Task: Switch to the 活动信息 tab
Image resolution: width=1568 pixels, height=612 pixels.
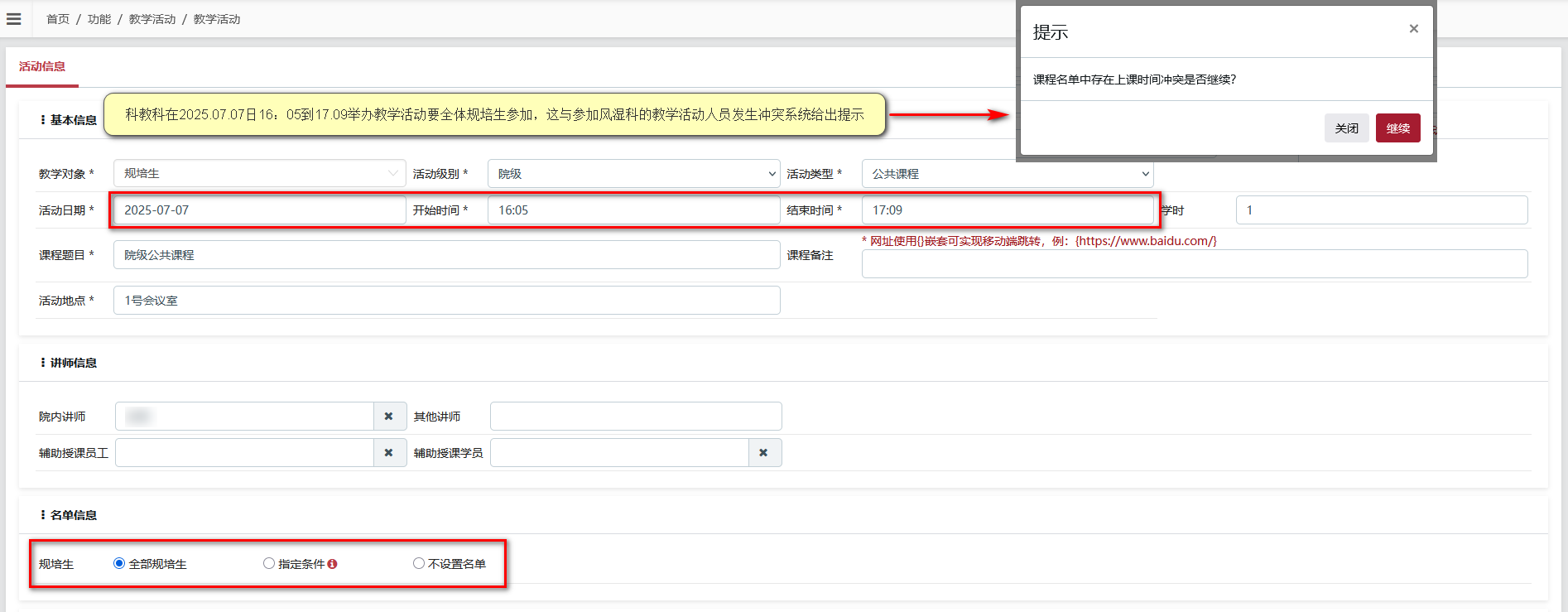Action: pos(42,66)
